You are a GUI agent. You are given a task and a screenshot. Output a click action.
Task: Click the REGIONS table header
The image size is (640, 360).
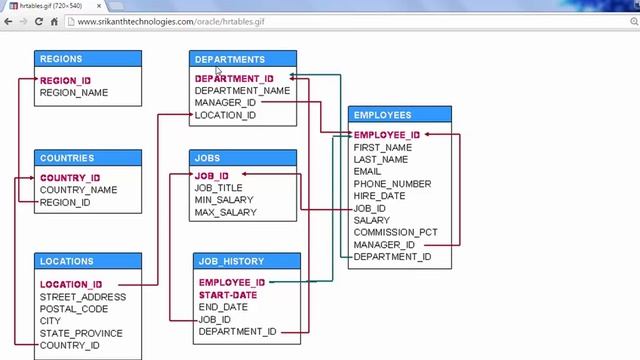coord(88,59)
